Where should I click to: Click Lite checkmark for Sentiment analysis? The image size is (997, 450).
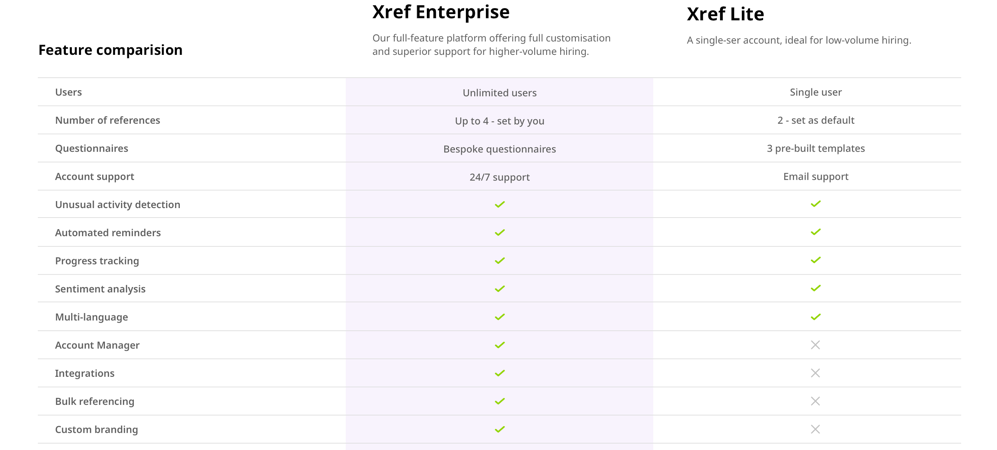pyautogui.click(x=816, y=288)
